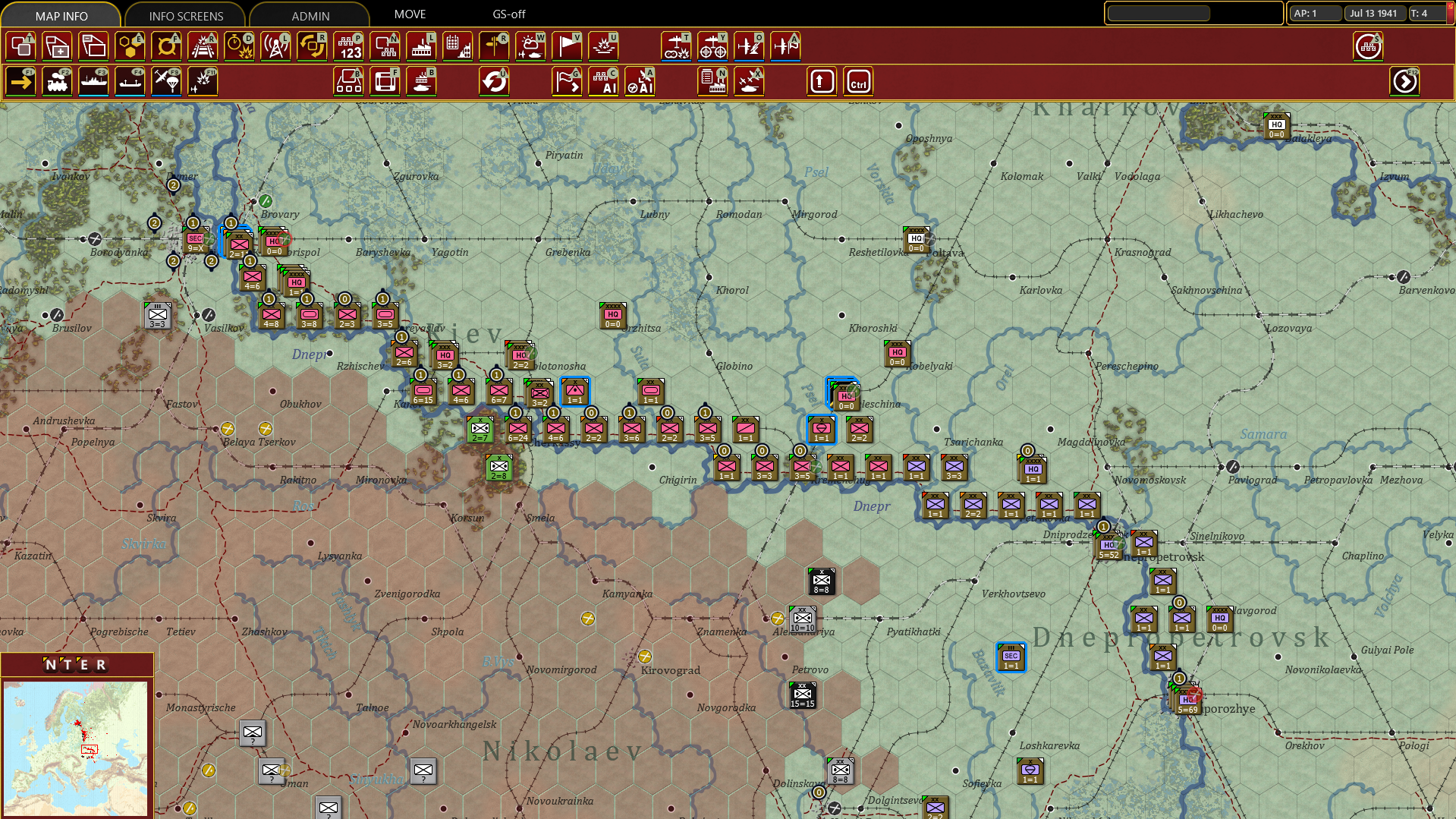Image resolution: width=1456 pixels, height=819 pixels.
Task: Select the move mode arrow icon (F1)
Action: 21,81
